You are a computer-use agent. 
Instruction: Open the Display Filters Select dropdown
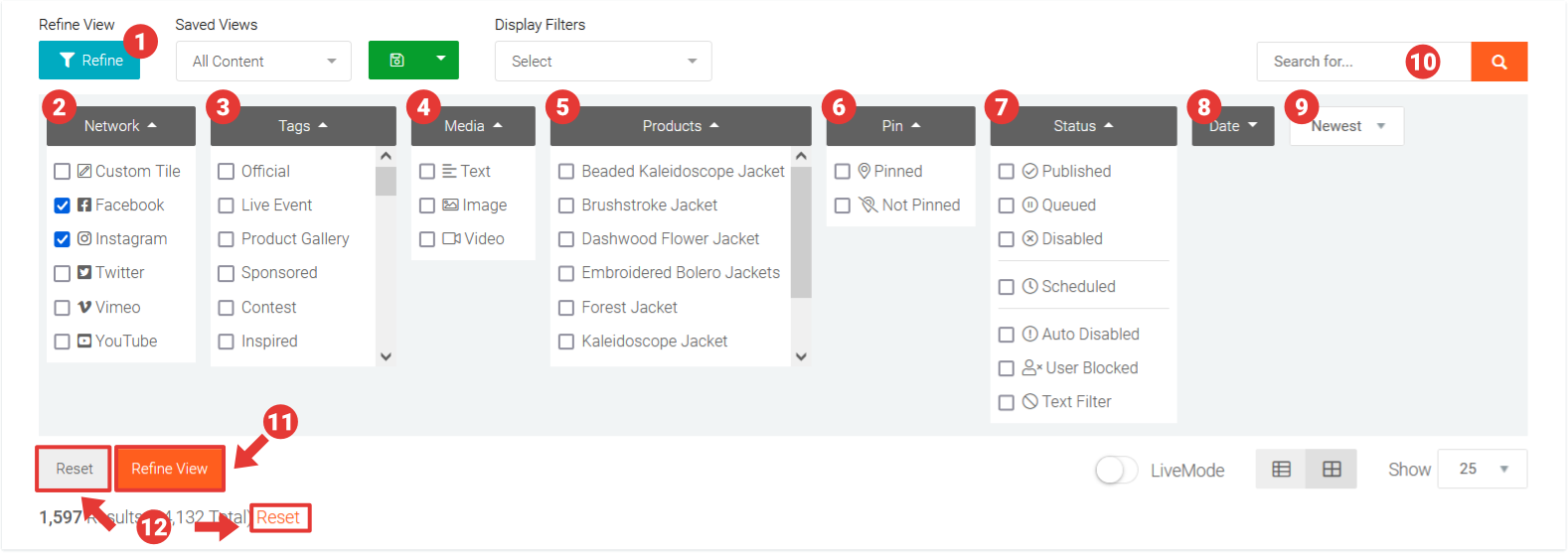tap(602, 62)
